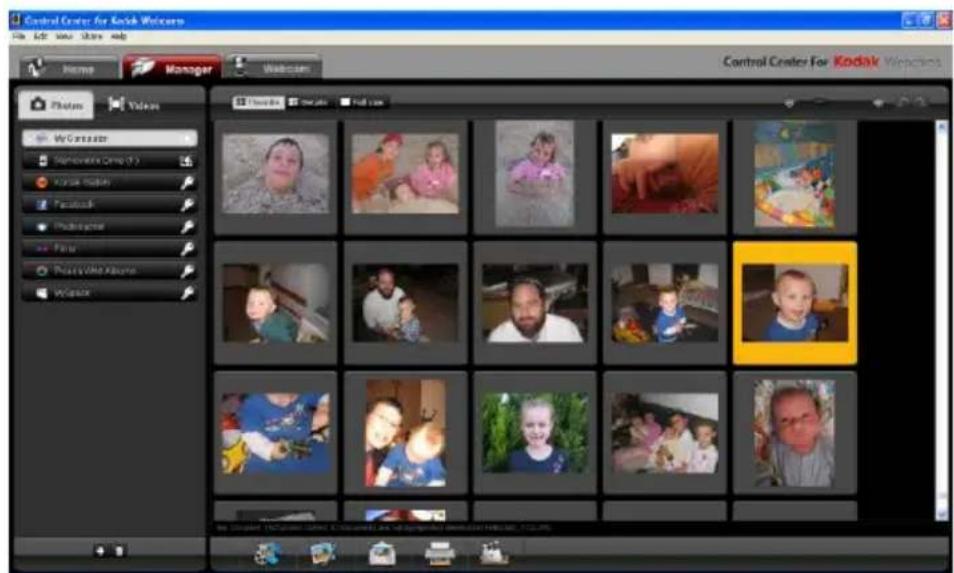This screenshot has height=573, width=954.
Task: Choose the Flickr source
Action: tap(110, 249)
